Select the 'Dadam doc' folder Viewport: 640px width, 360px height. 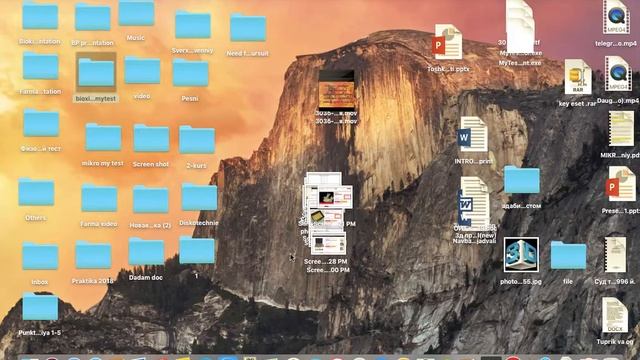pyautogui.click(x=146, y=252)
